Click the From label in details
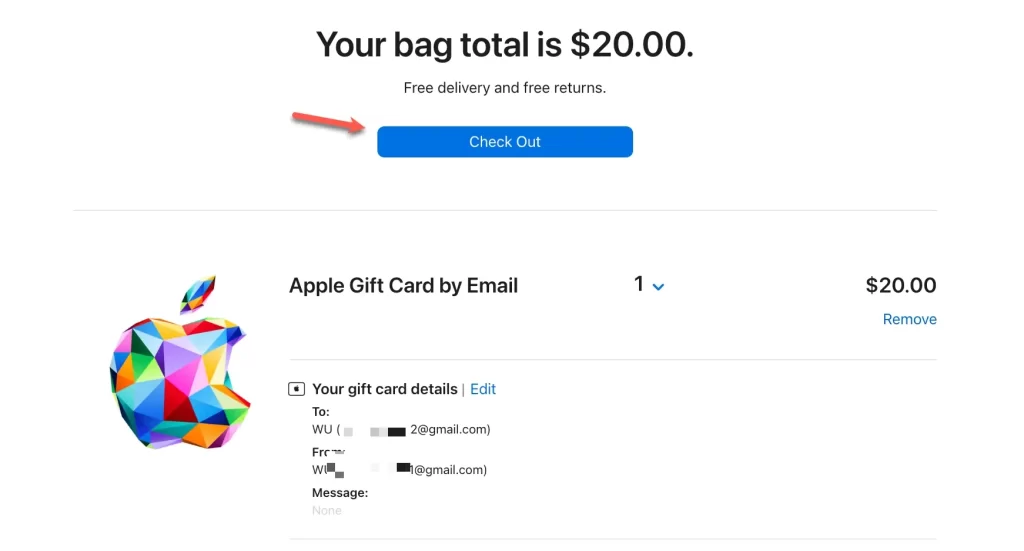The image size is (1024, 551). click(328, 452)
